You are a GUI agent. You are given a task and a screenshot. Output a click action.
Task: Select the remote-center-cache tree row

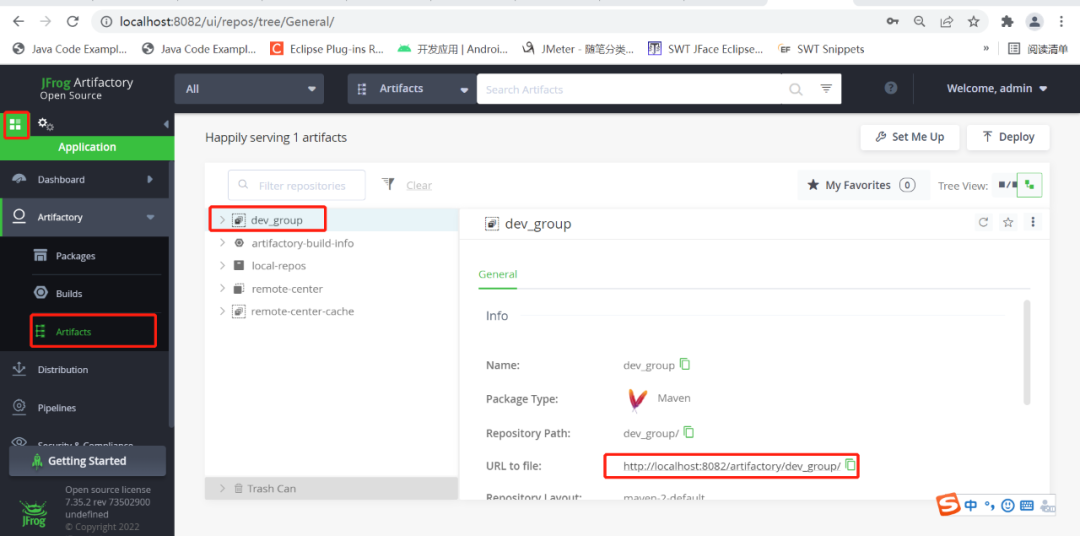pos(332,311)
